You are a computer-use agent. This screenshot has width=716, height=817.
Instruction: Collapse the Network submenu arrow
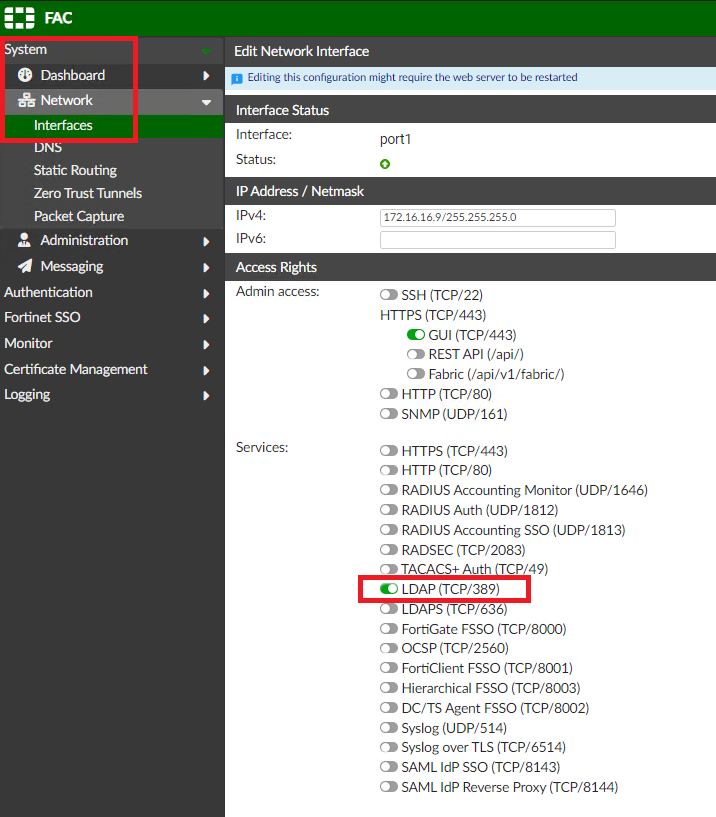[x=206, y=103]
